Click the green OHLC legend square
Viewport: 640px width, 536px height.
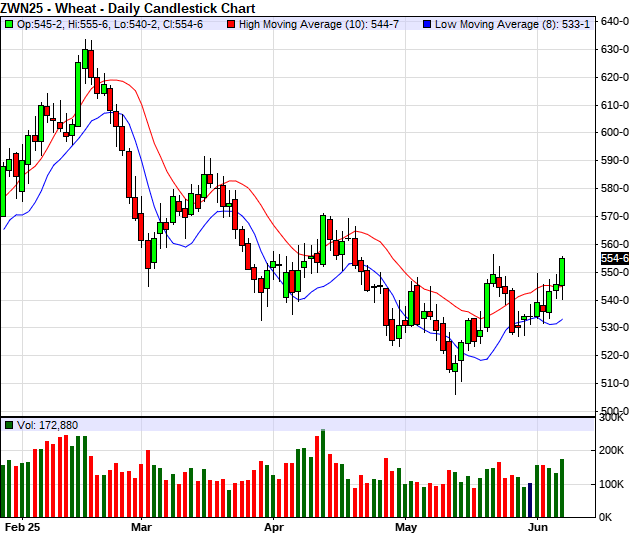click(9, 21)
